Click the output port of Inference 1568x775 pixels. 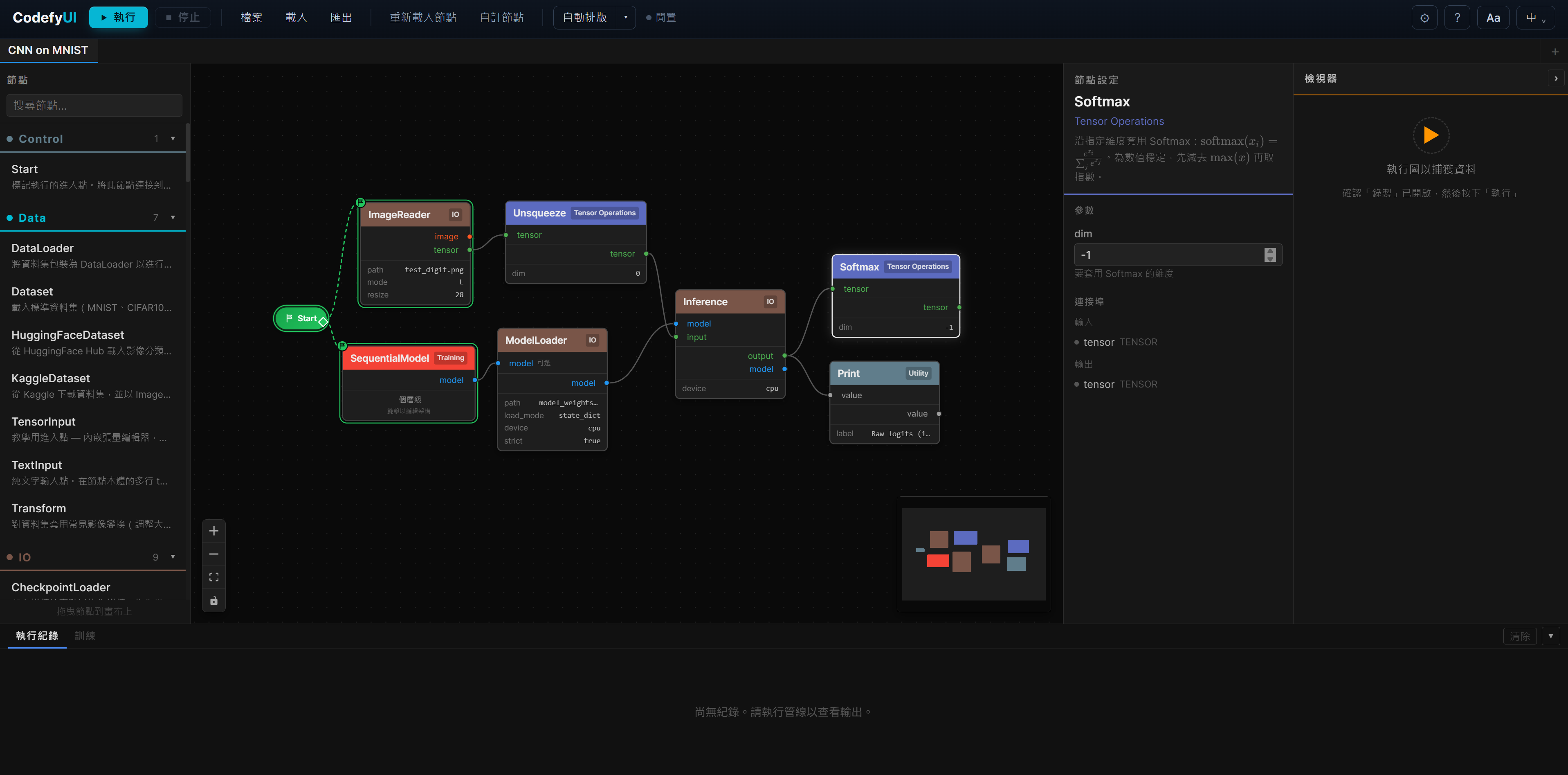coord(784,356)
